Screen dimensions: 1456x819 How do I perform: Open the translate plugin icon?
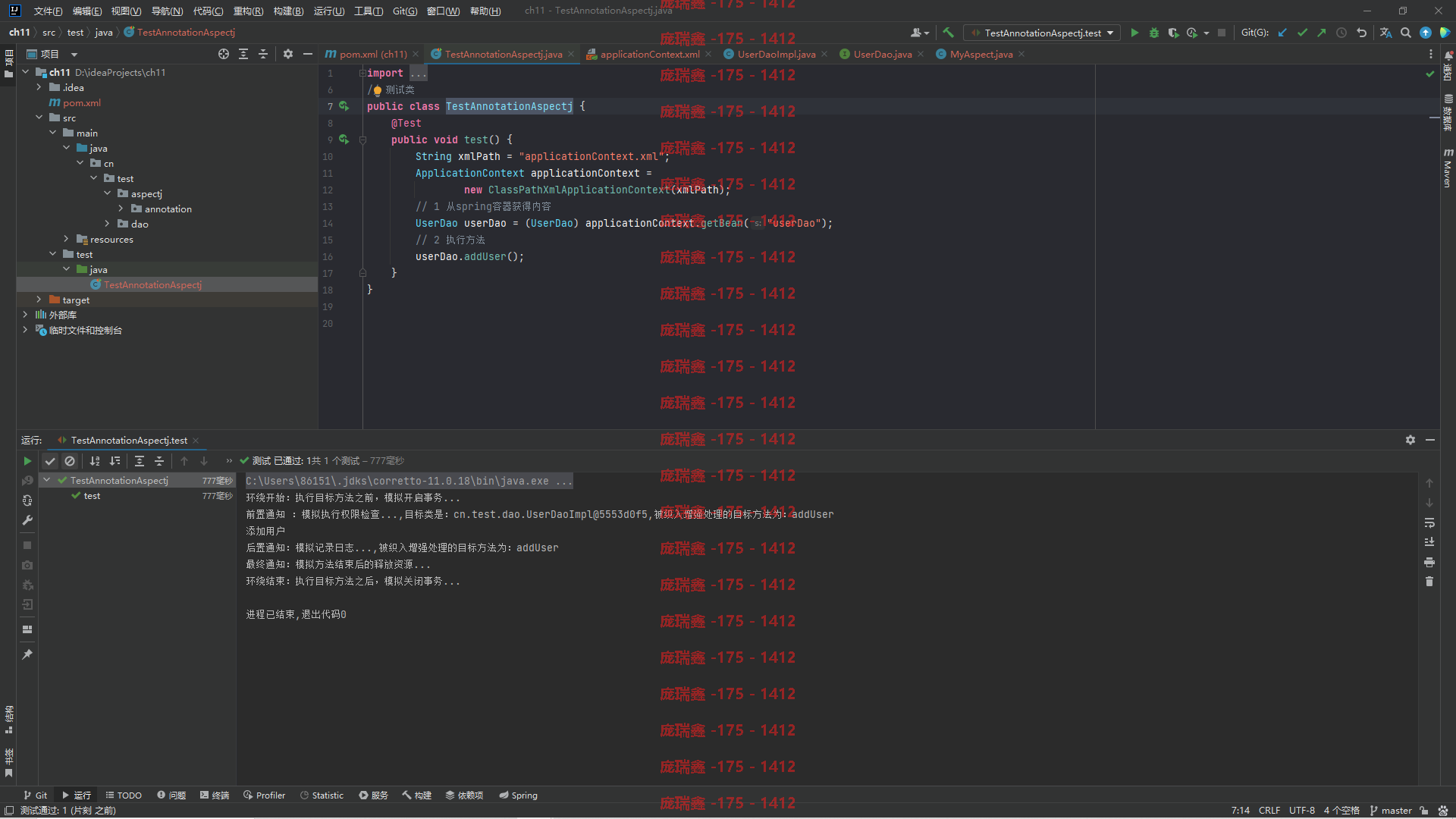tap(1385, 33)
